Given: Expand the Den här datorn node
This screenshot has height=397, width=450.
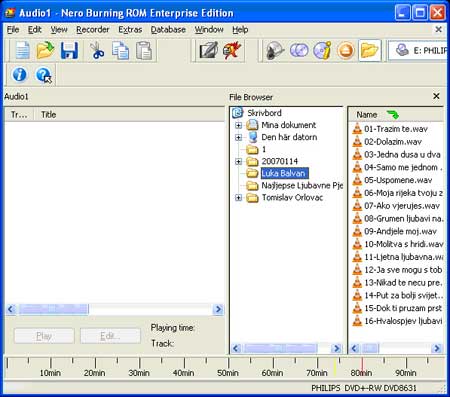Looking at the screenshot, I should click(x=238, y=137).
